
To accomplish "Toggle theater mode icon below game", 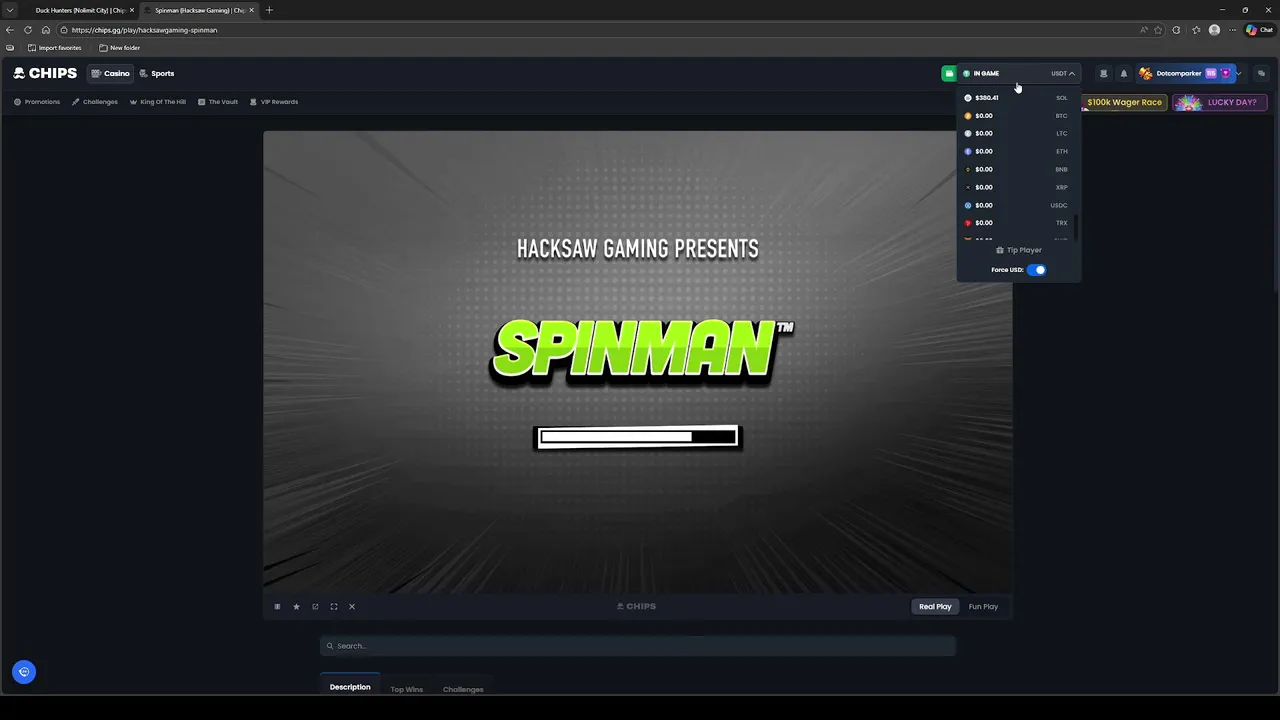I will pos(277,607).
